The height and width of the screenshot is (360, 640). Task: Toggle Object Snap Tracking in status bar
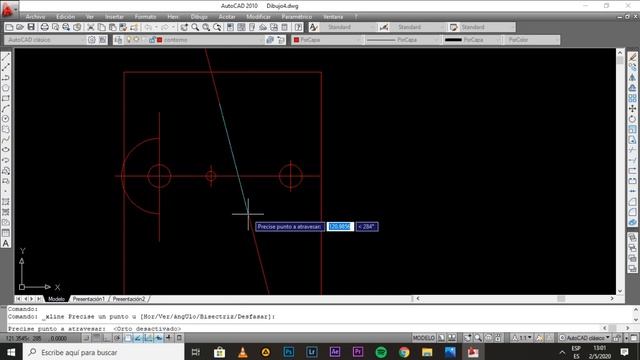(x=138, y=338)
